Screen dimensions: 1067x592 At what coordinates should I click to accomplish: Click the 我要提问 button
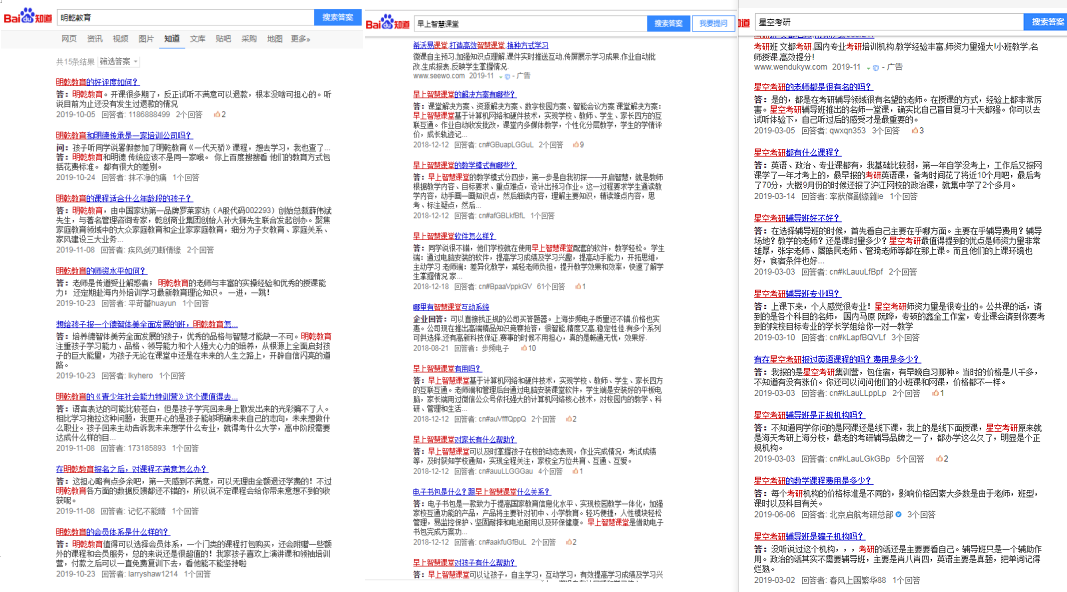713,23
